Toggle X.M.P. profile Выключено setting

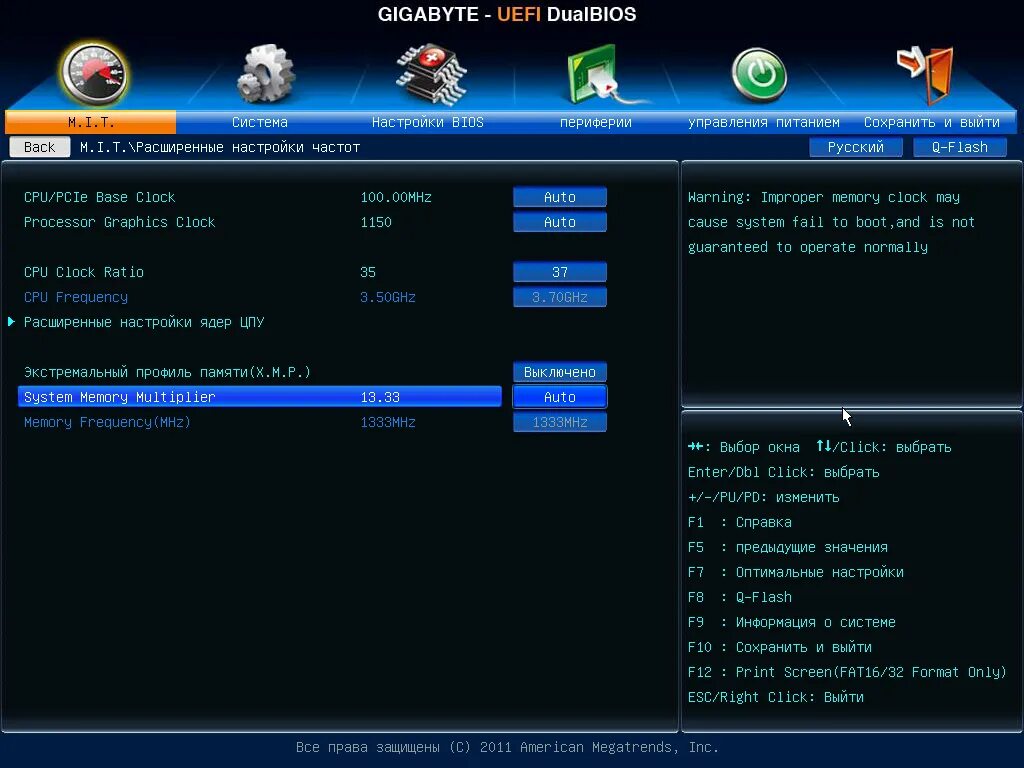tap(560, 372)
